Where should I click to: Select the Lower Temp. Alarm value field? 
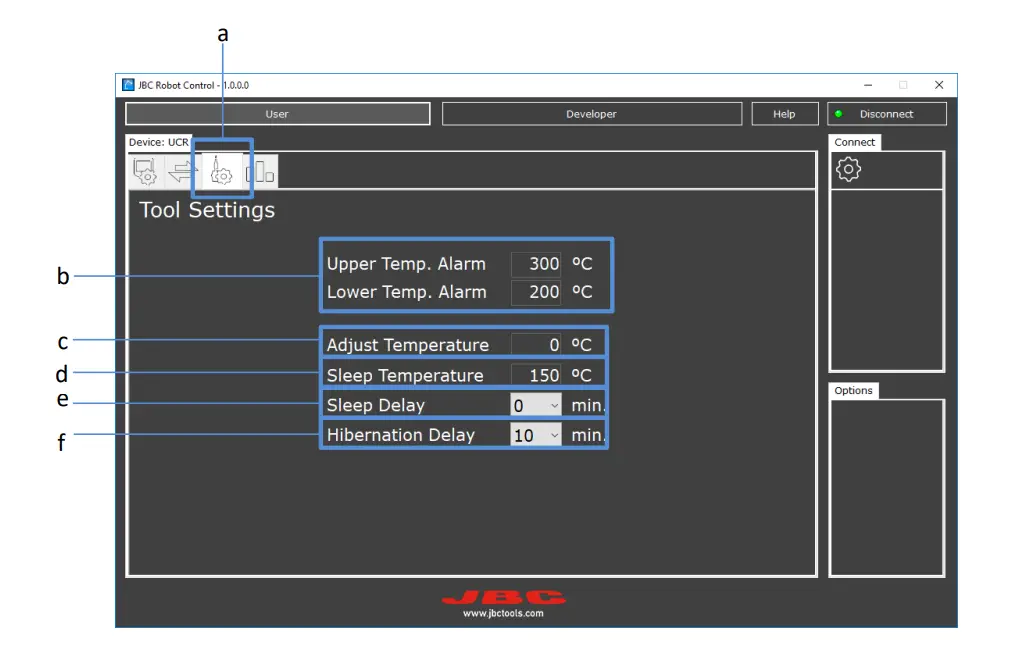pos(535,292)
